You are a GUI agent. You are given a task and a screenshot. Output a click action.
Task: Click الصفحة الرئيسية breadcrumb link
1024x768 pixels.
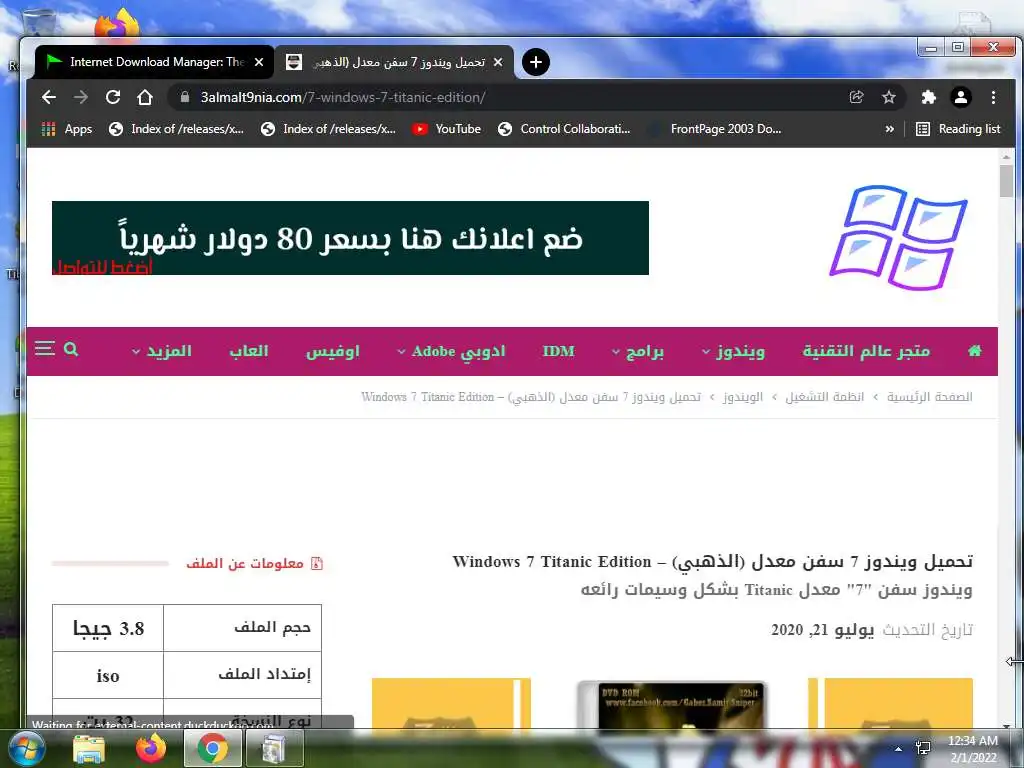[x=929, y=396]
